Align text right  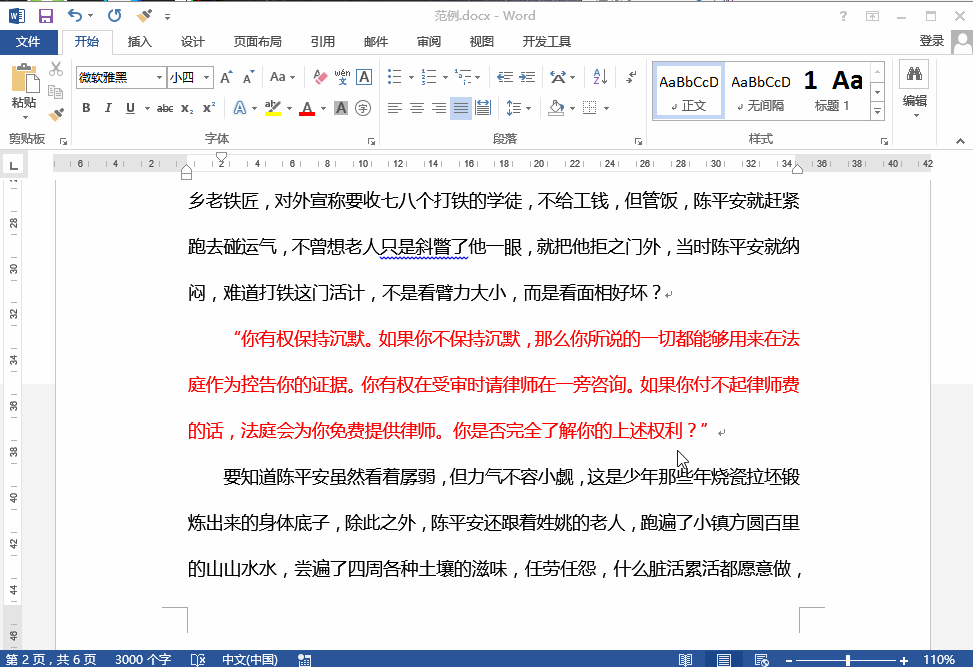point(439,109)
